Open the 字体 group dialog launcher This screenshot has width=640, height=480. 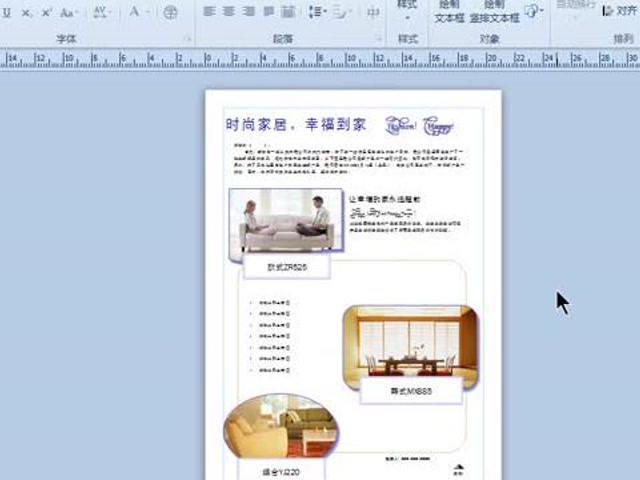tap(187, 39)
